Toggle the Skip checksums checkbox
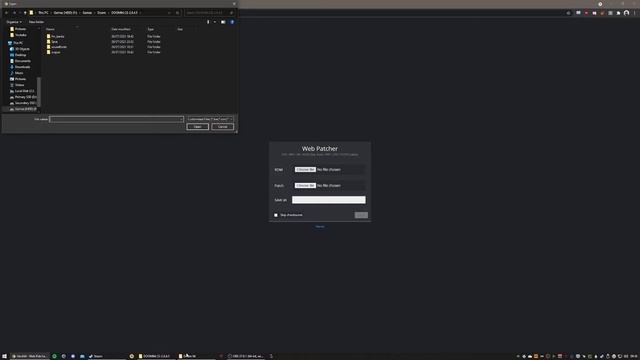 pos(276,215)
